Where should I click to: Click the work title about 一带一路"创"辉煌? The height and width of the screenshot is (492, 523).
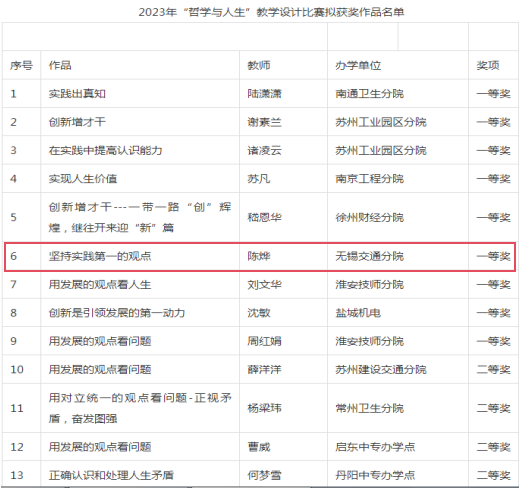140,217
